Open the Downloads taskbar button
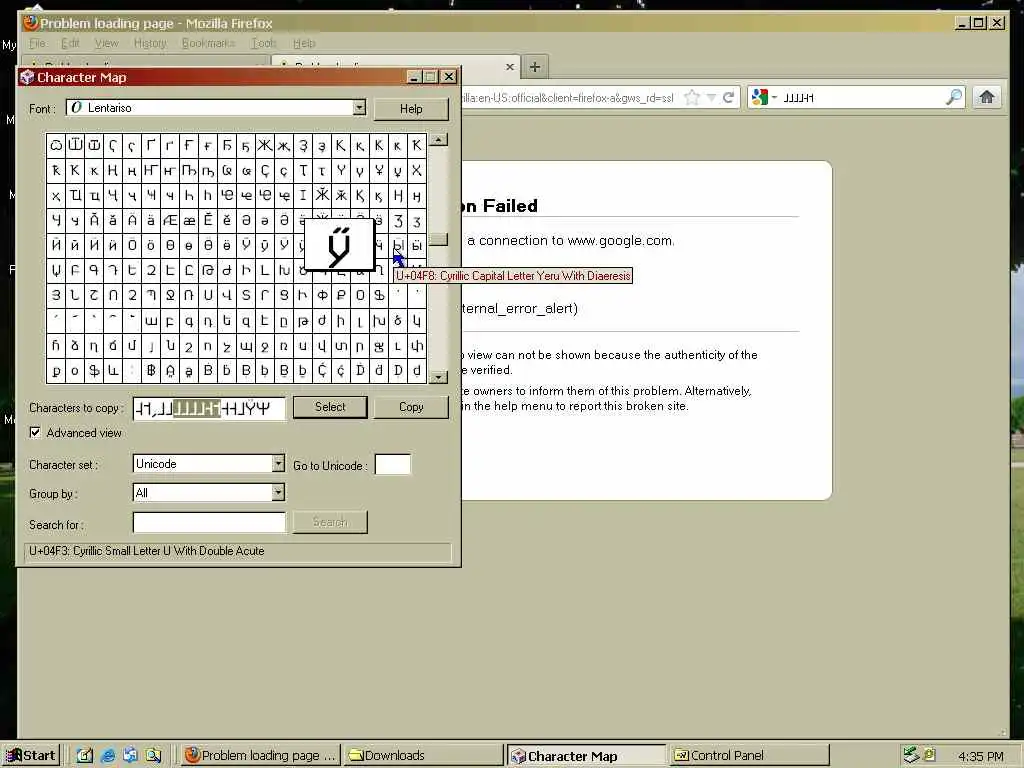1024x768 pixels. pyautogui.click(x=423, y=756)
